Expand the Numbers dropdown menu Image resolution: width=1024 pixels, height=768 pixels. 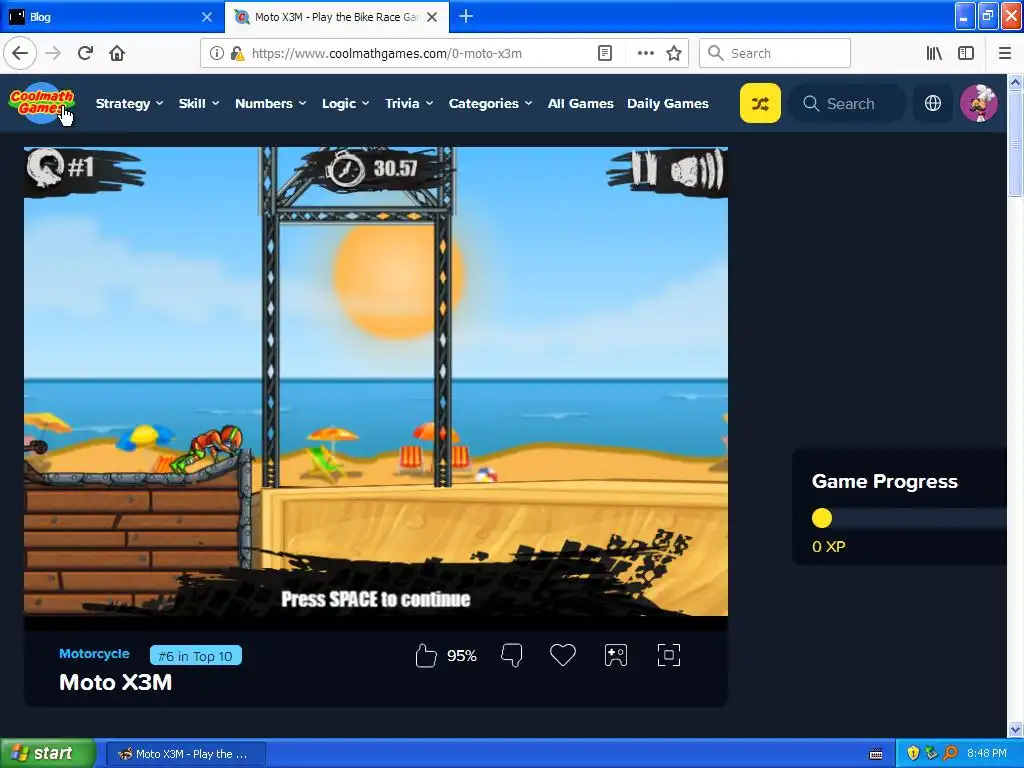tap(270, 103)
